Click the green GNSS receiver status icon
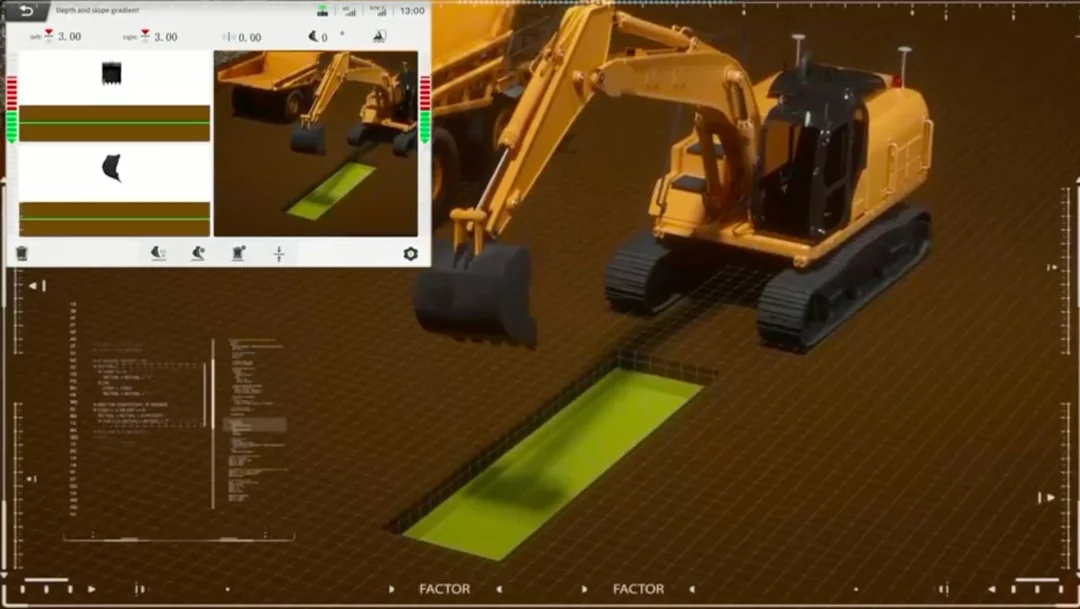This screenshot has height=609, width=1080. click(322, 11)
